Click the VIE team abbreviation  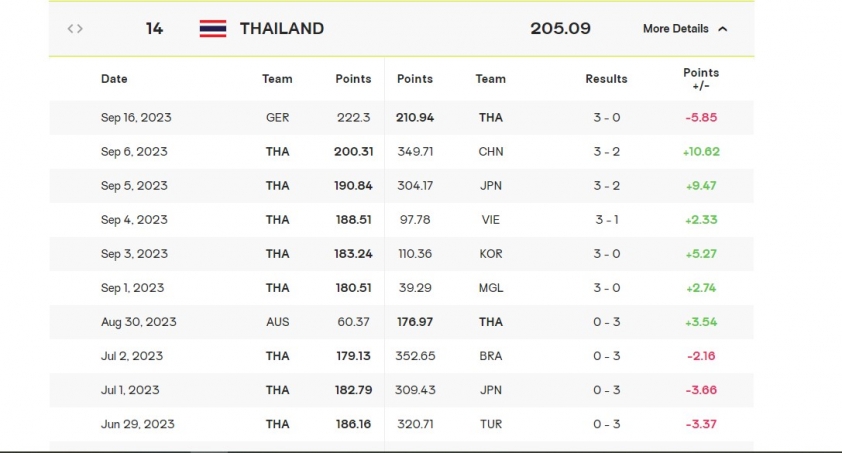pos(491,220)
